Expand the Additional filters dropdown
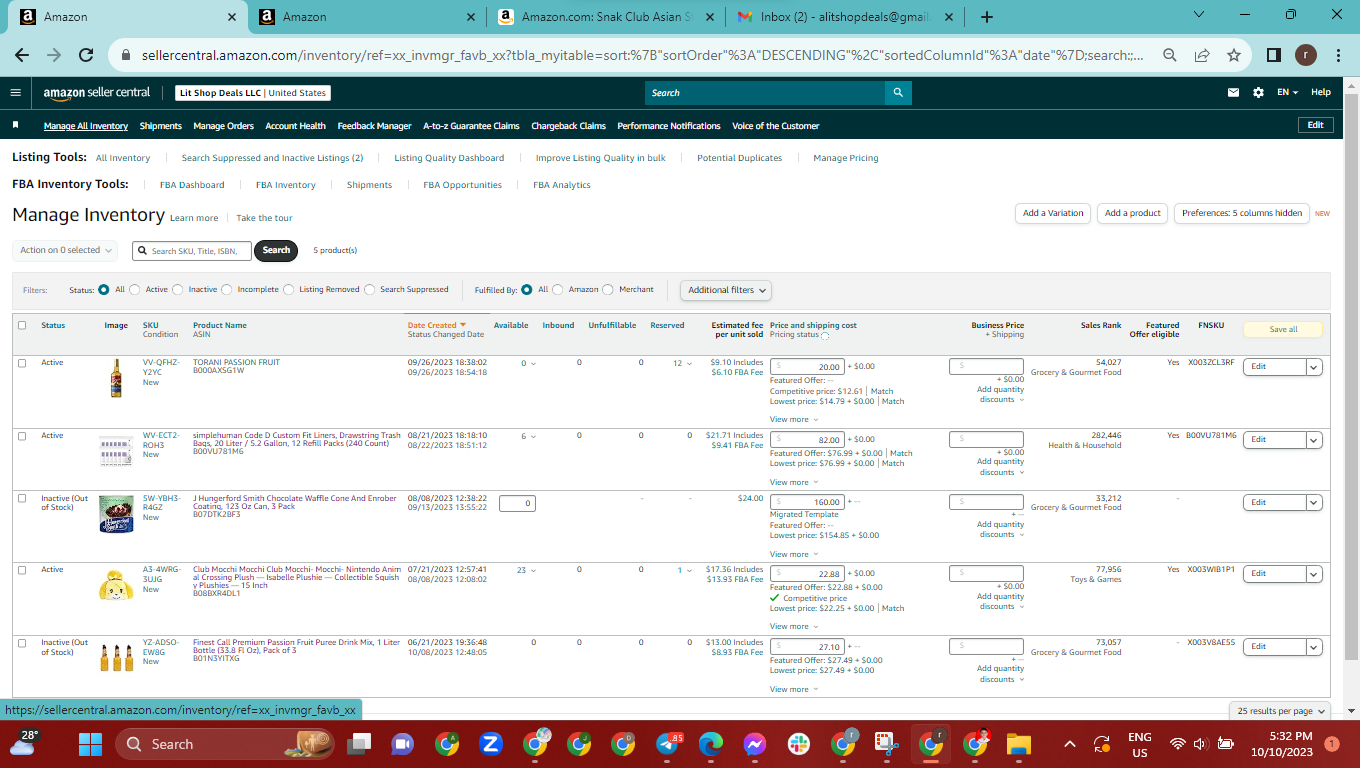The height and width of the screenshot is (768, 1360). point(727,290)
